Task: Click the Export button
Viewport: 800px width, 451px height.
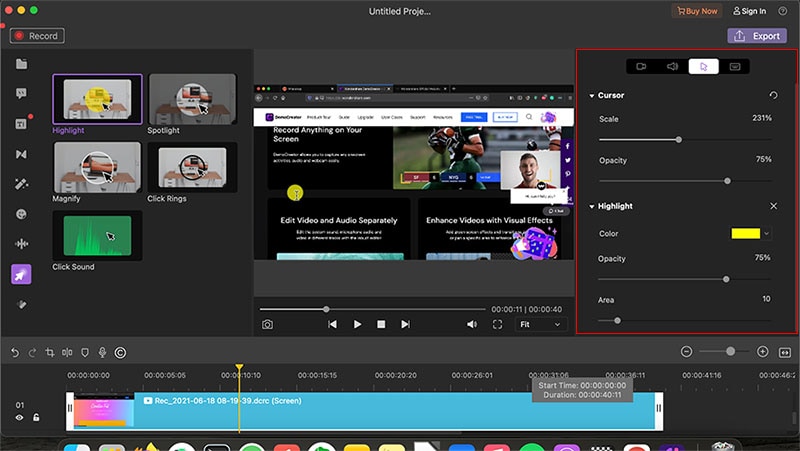Action: tap(757, 36)
